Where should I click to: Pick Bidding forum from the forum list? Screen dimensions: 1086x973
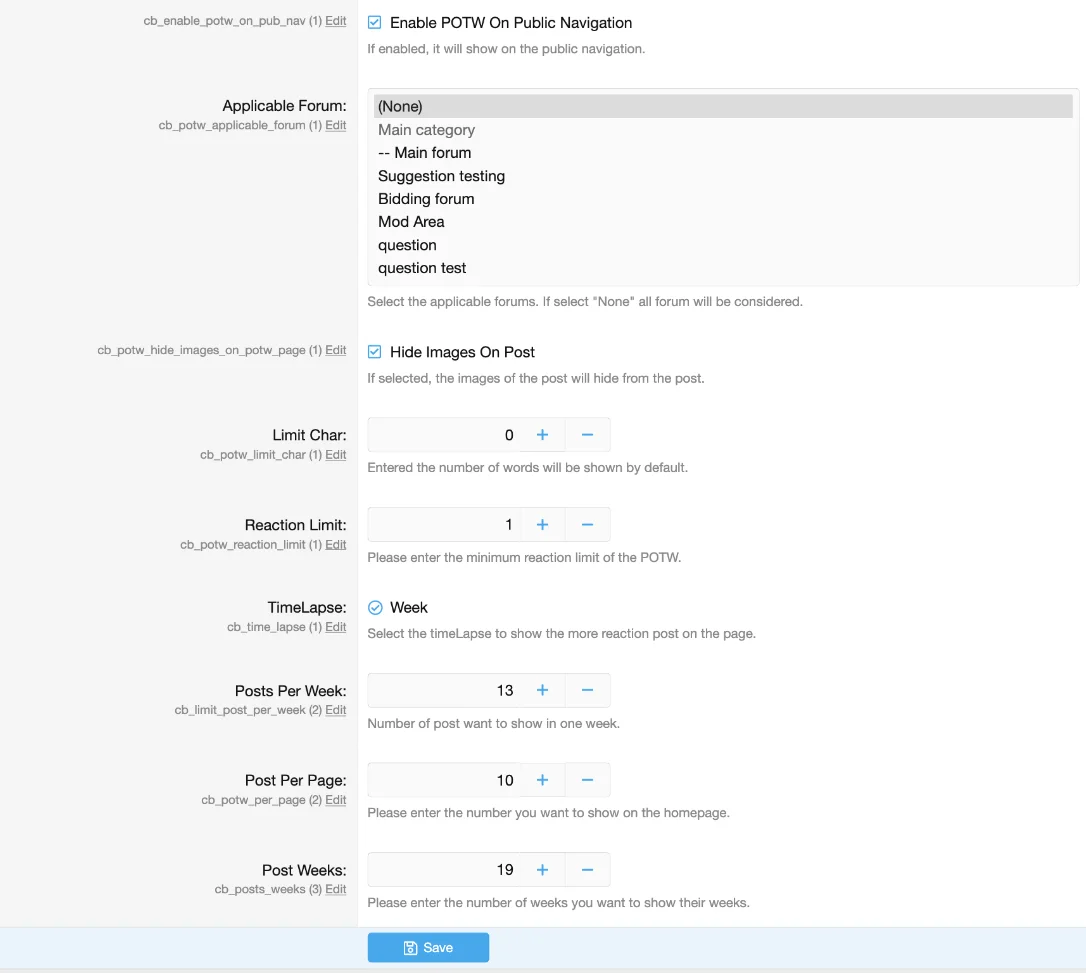[x=426, y=199]
